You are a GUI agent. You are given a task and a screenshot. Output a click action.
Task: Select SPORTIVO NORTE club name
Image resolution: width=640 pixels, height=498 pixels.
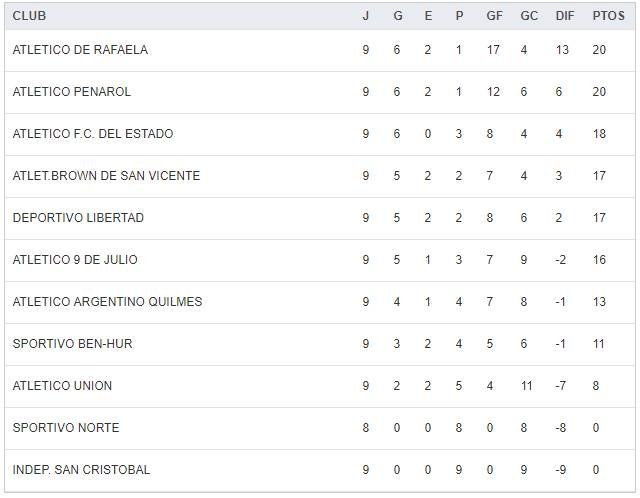click(66, 428)
